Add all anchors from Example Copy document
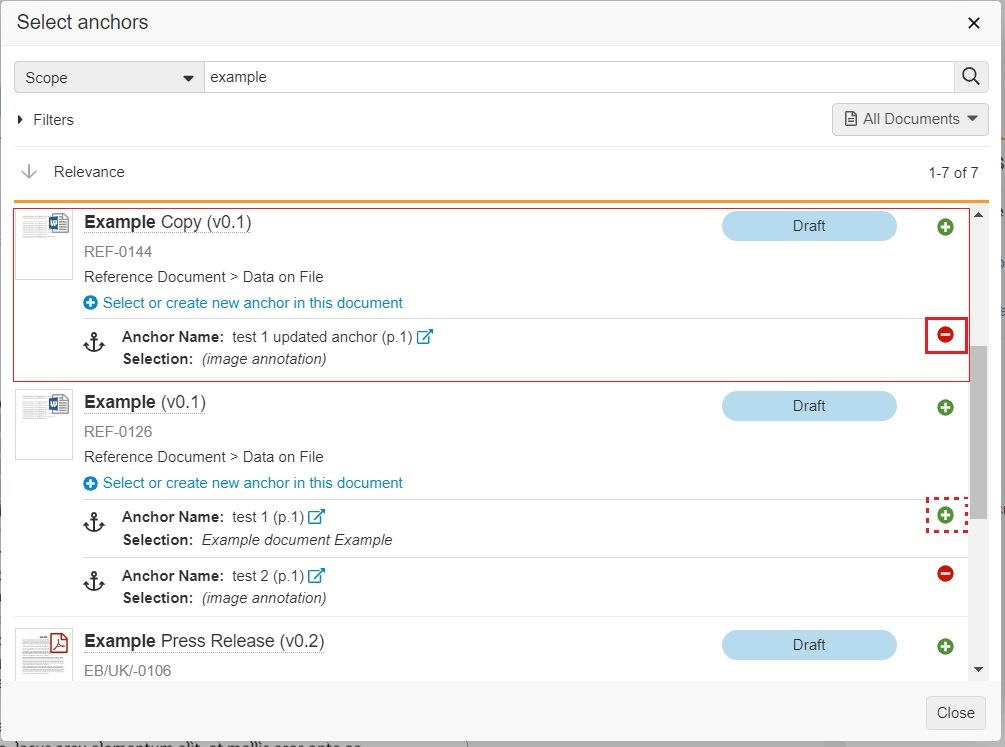 (x=945, y=227)
